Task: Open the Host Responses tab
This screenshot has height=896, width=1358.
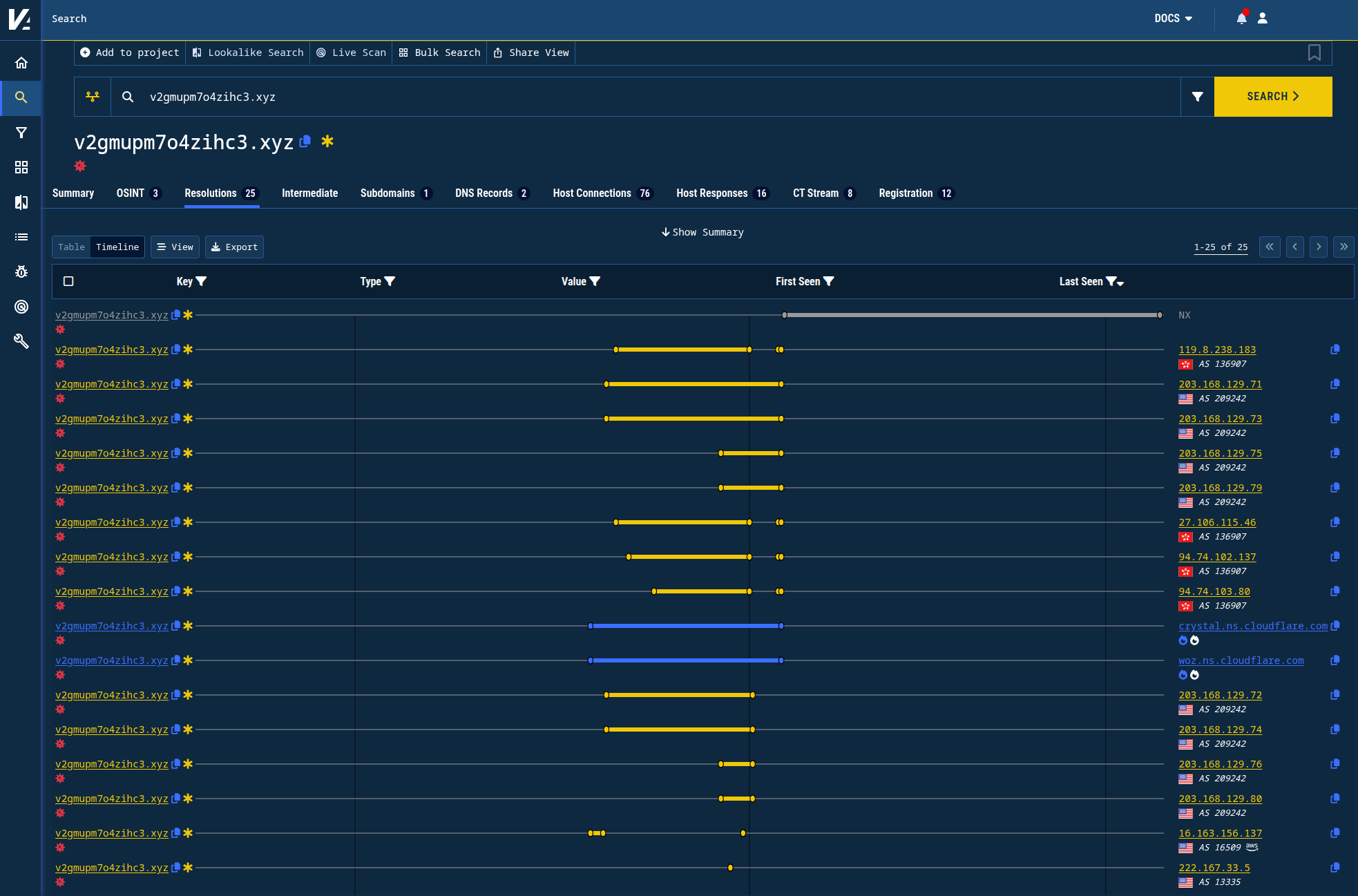Action: click(712, 193)
